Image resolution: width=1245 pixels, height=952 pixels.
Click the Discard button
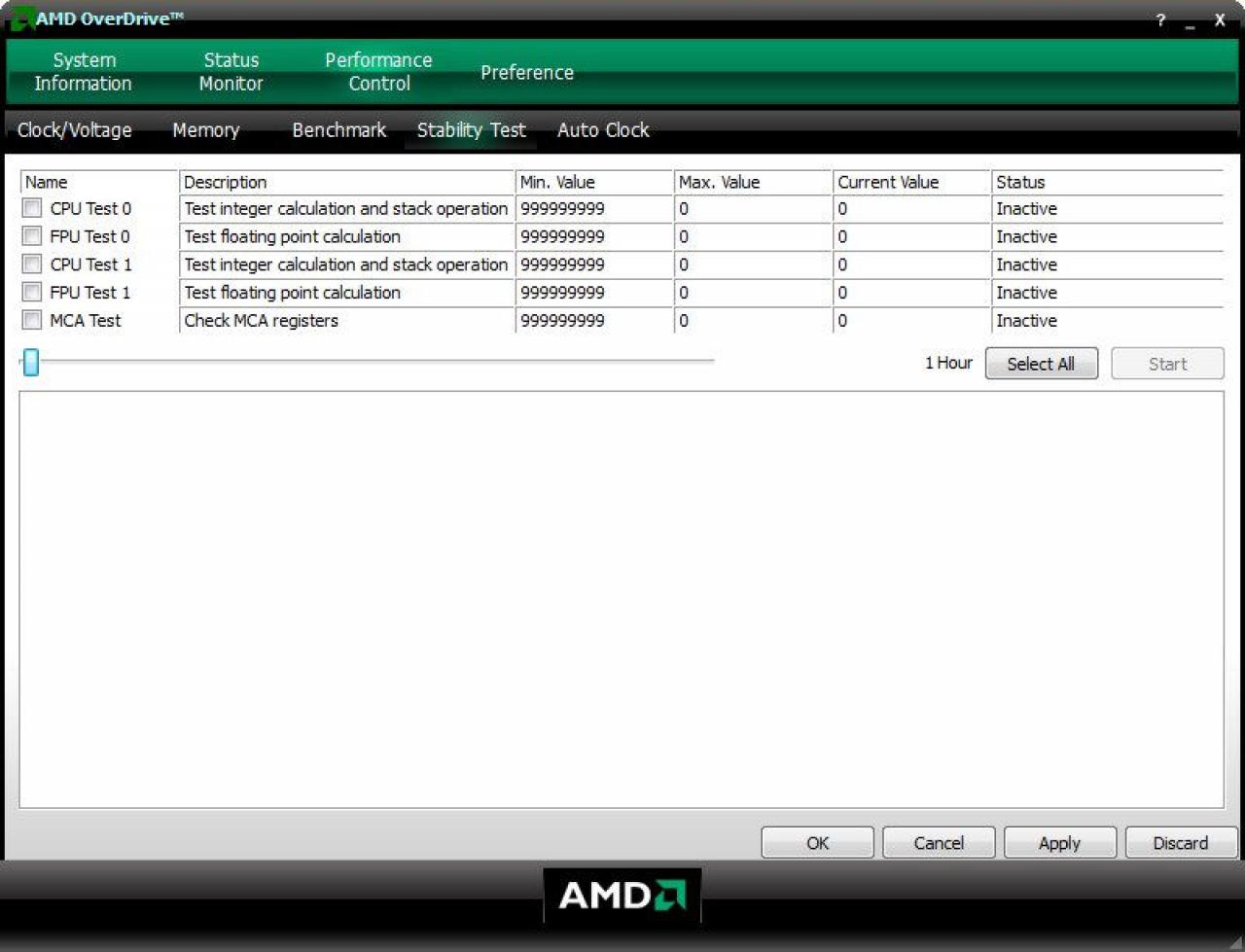[x=1181, y=843]
